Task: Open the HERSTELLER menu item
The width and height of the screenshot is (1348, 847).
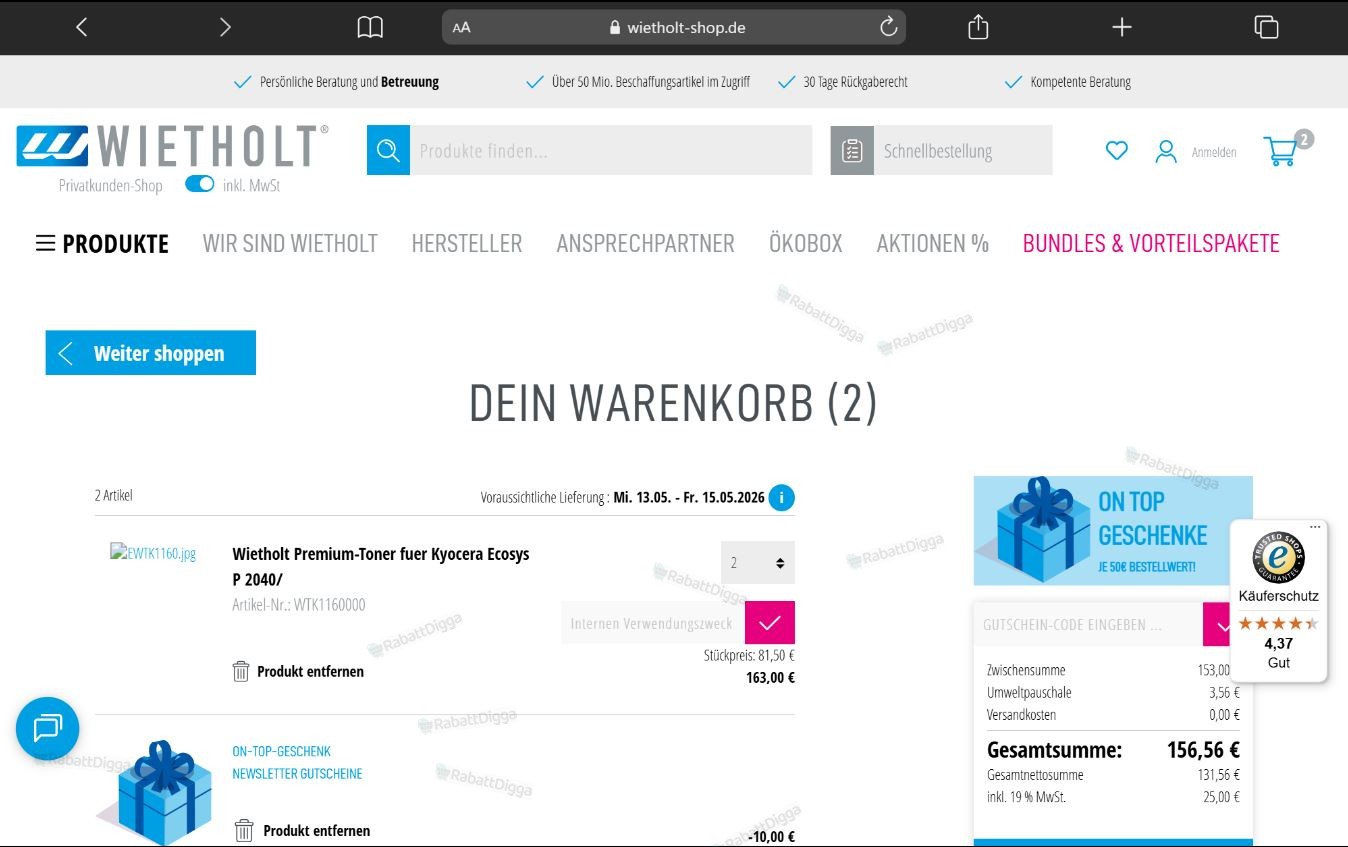Action: click(467, 243)
